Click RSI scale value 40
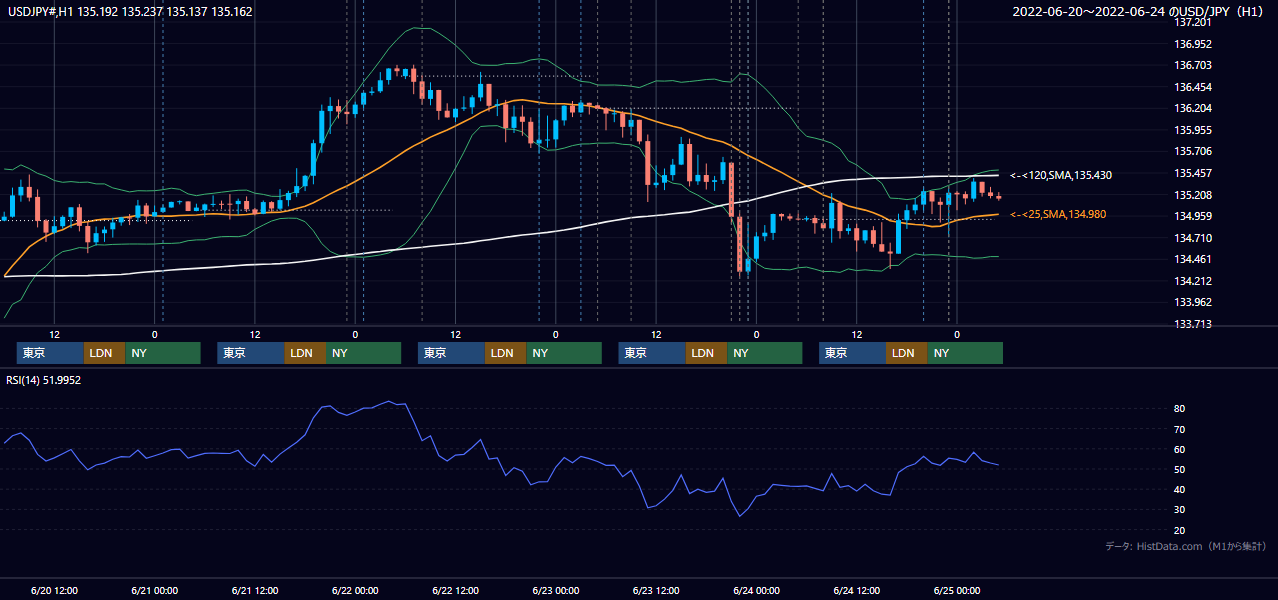Viewport: 1278px width, 600px height. coord(1180,489)
